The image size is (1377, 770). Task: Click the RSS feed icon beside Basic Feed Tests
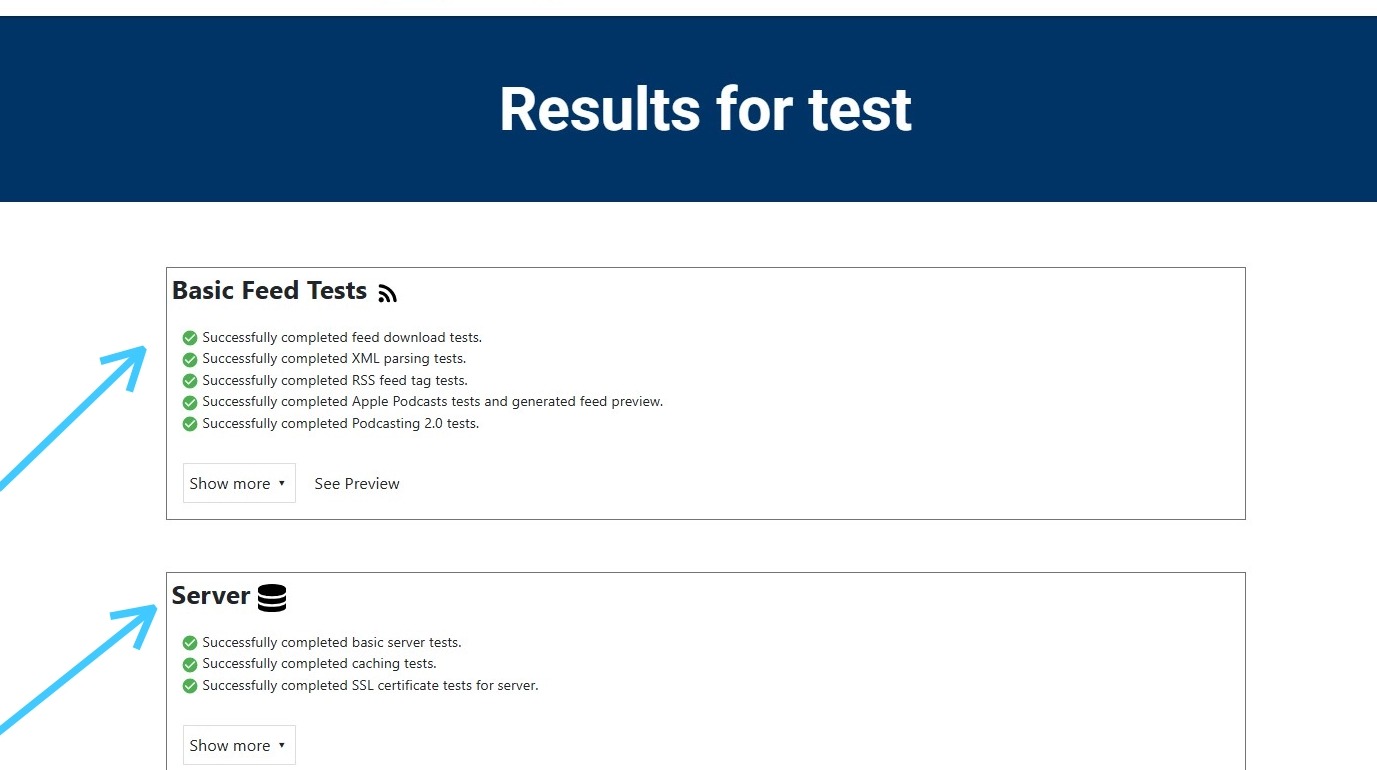pyautogui.click(x=388, y=293)
